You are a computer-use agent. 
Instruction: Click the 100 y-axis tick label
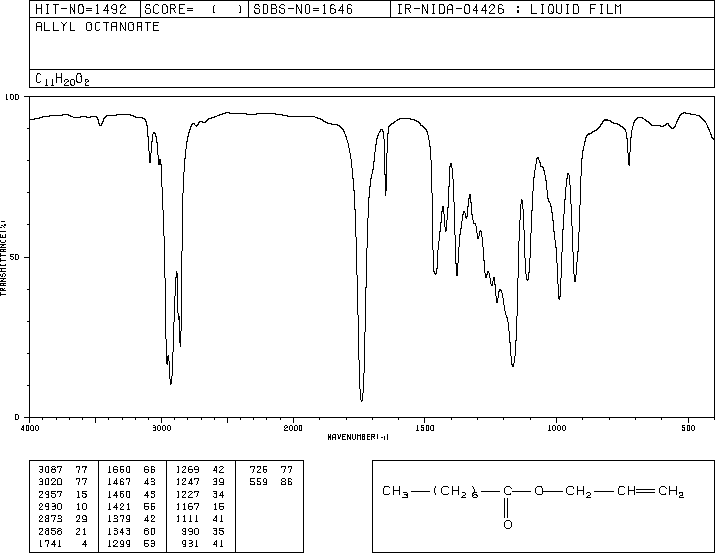(12, 97)
